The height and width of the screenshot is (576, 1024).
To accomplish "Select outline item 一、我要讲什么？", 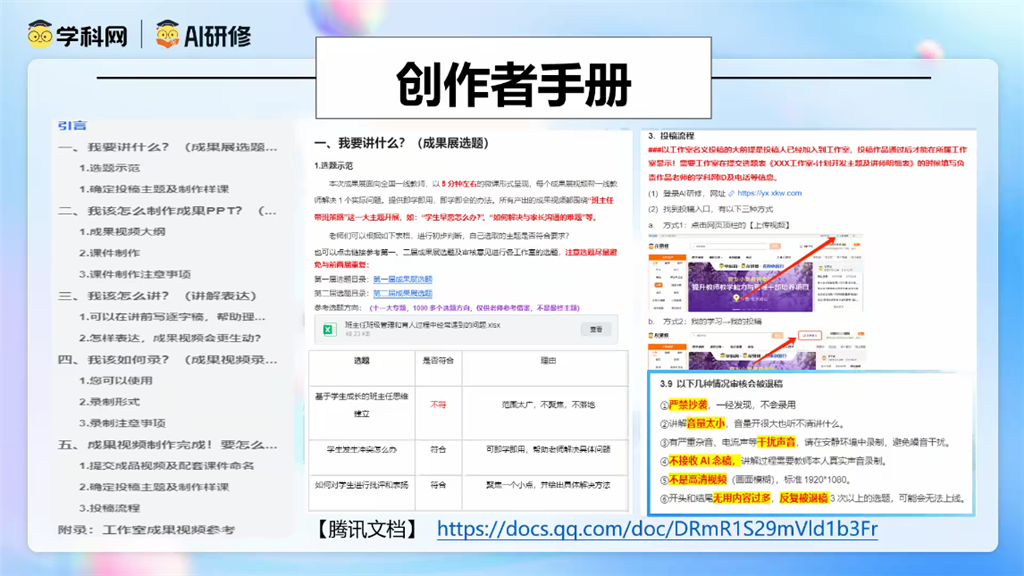I will (x=167, y=147).
